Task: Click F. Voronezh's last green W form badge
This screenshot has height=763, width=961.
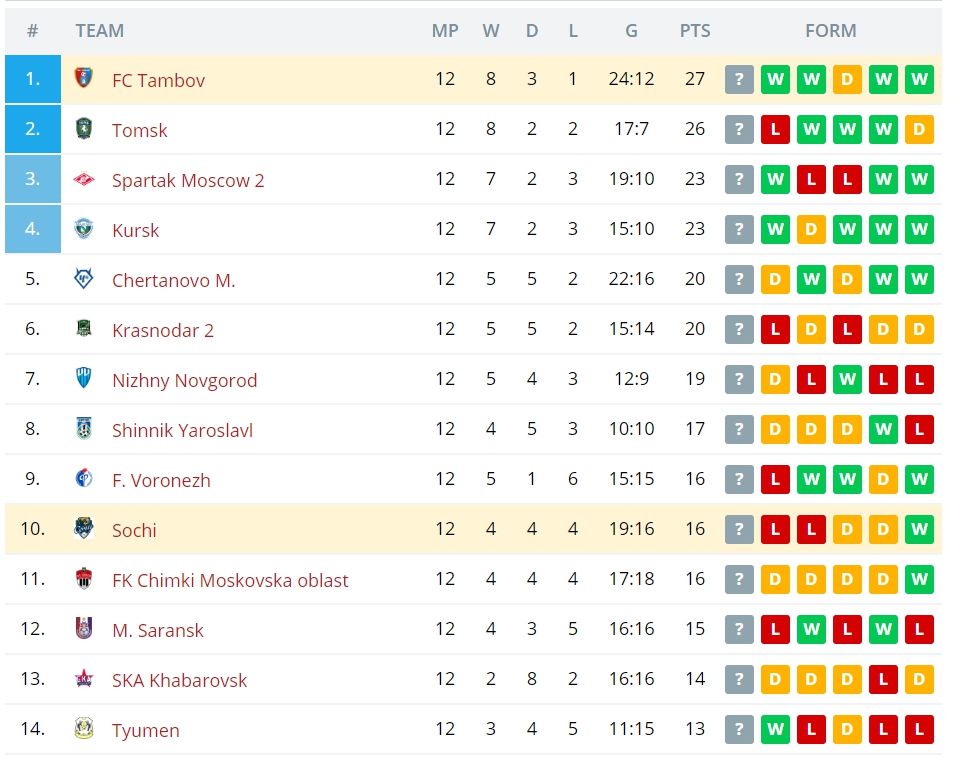Action: (x=919, y=479)
